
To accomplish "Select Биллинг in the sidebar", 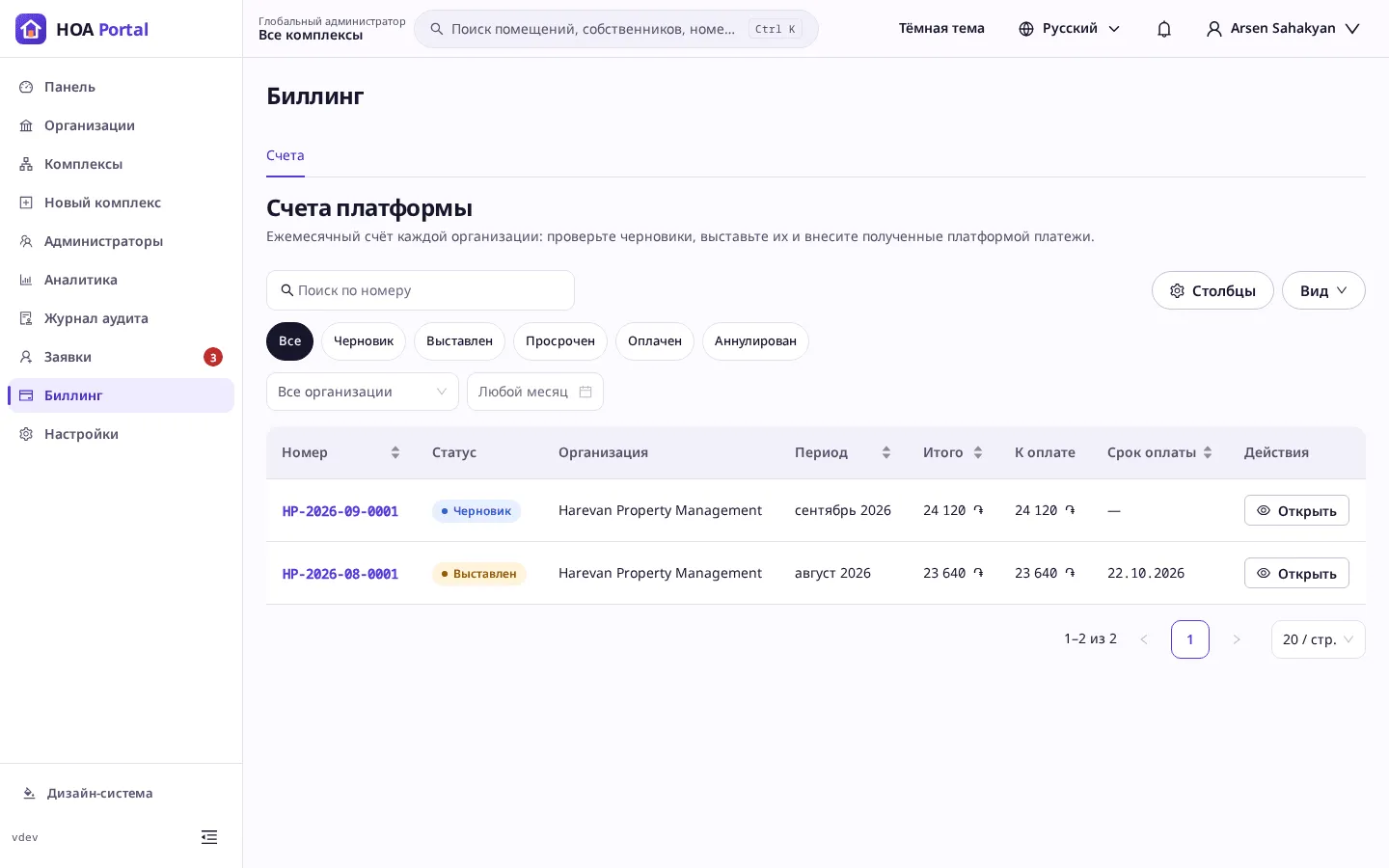I will pyautogui.click(x=121, y=395).
